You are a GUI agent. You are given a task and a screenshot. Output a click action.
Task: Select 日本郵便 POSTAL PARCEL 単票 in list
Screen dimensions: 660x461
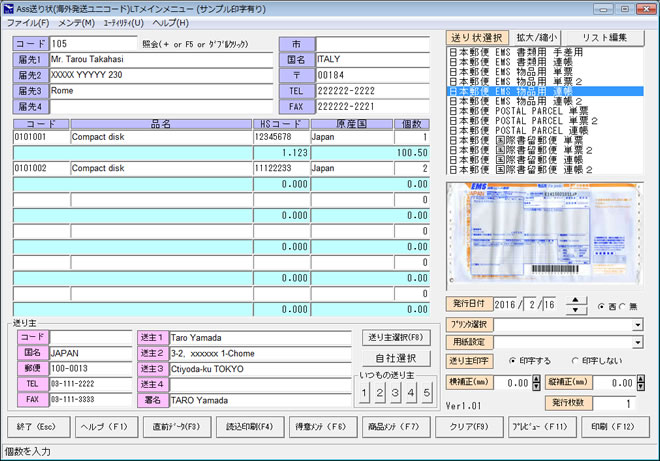(518, 111)
